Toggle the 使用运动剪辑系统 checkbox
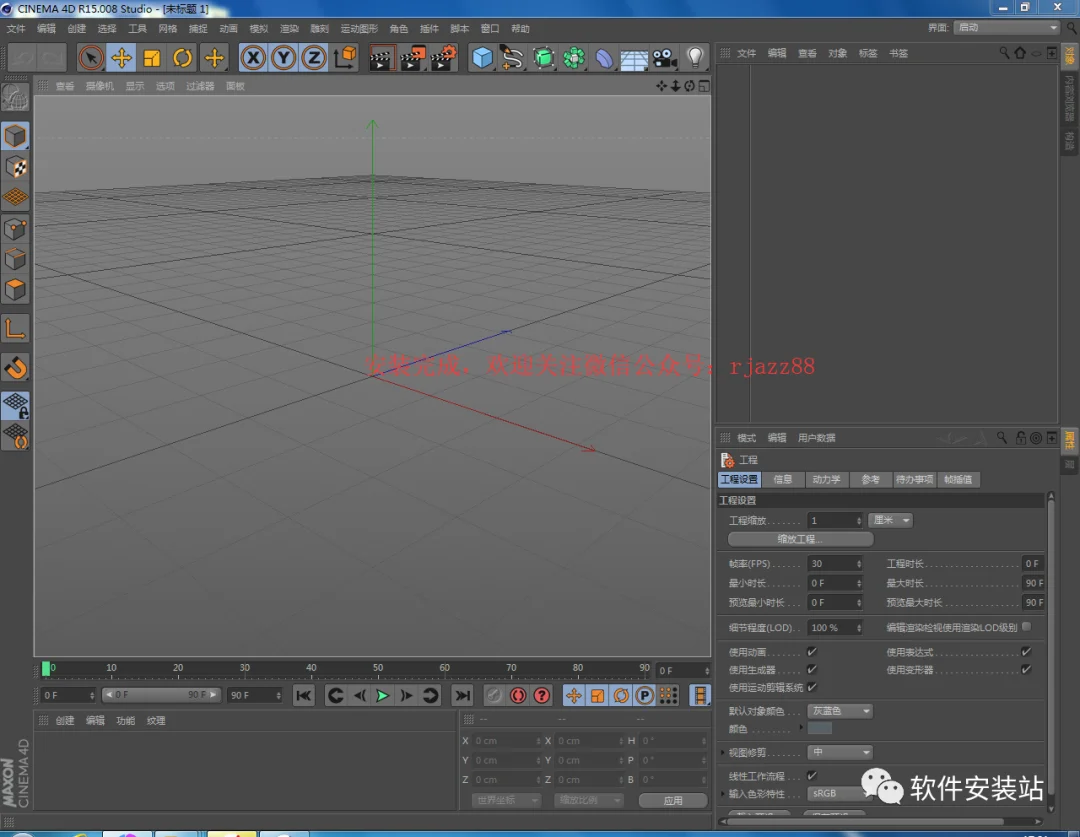Viewport: 1080px width, 837px height. [812, 687]
